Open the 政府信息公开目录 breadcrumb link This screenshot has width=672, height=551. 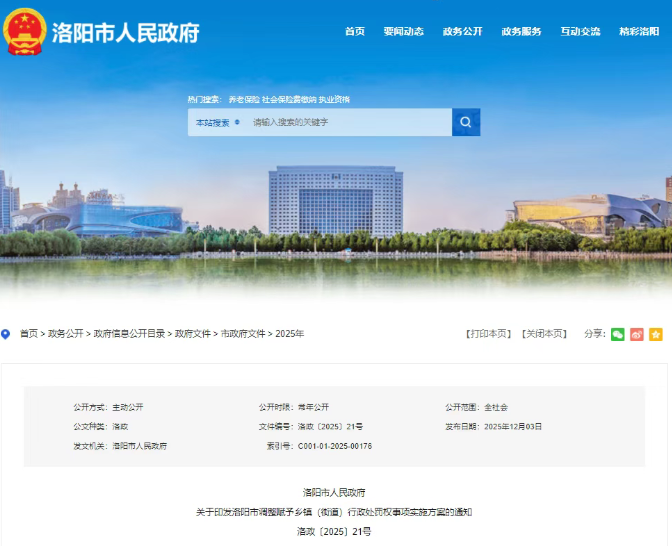pyautogui.click(x=130, y=334)
